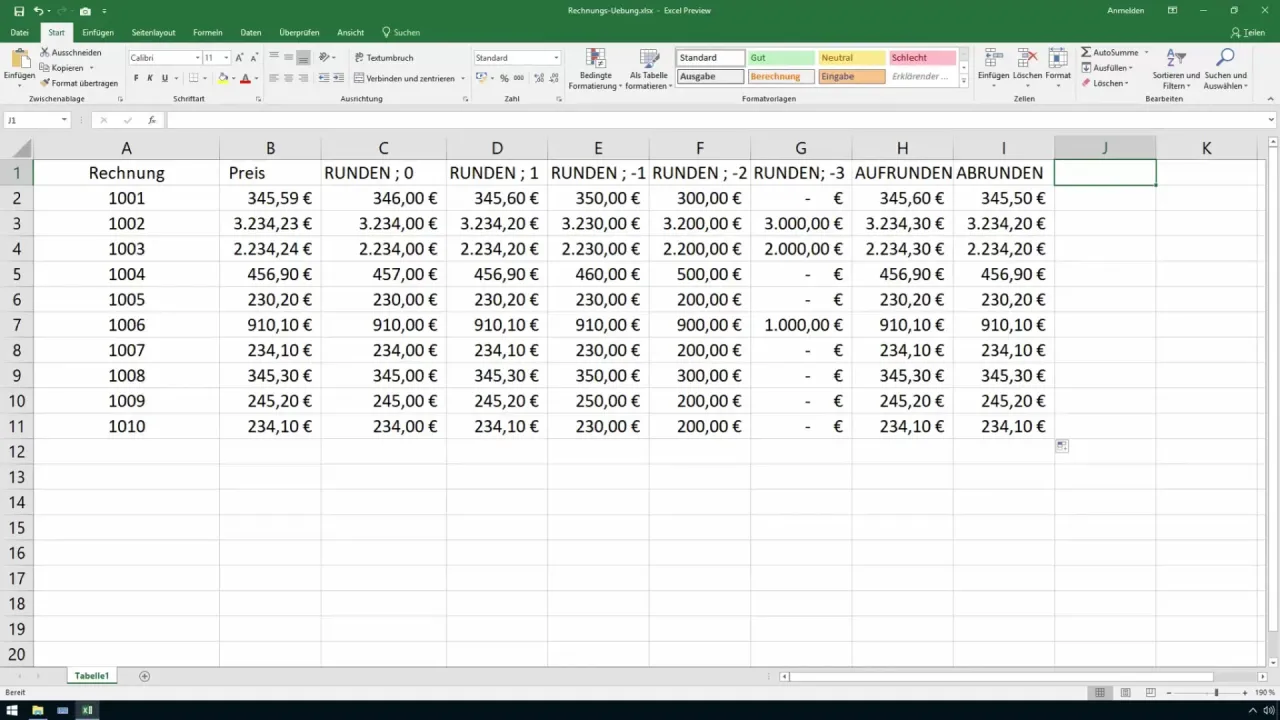This screenshot has width=1280, height=720.
Task: Toggle Textumbruch wrap text
Action: [x=383, y=58]
